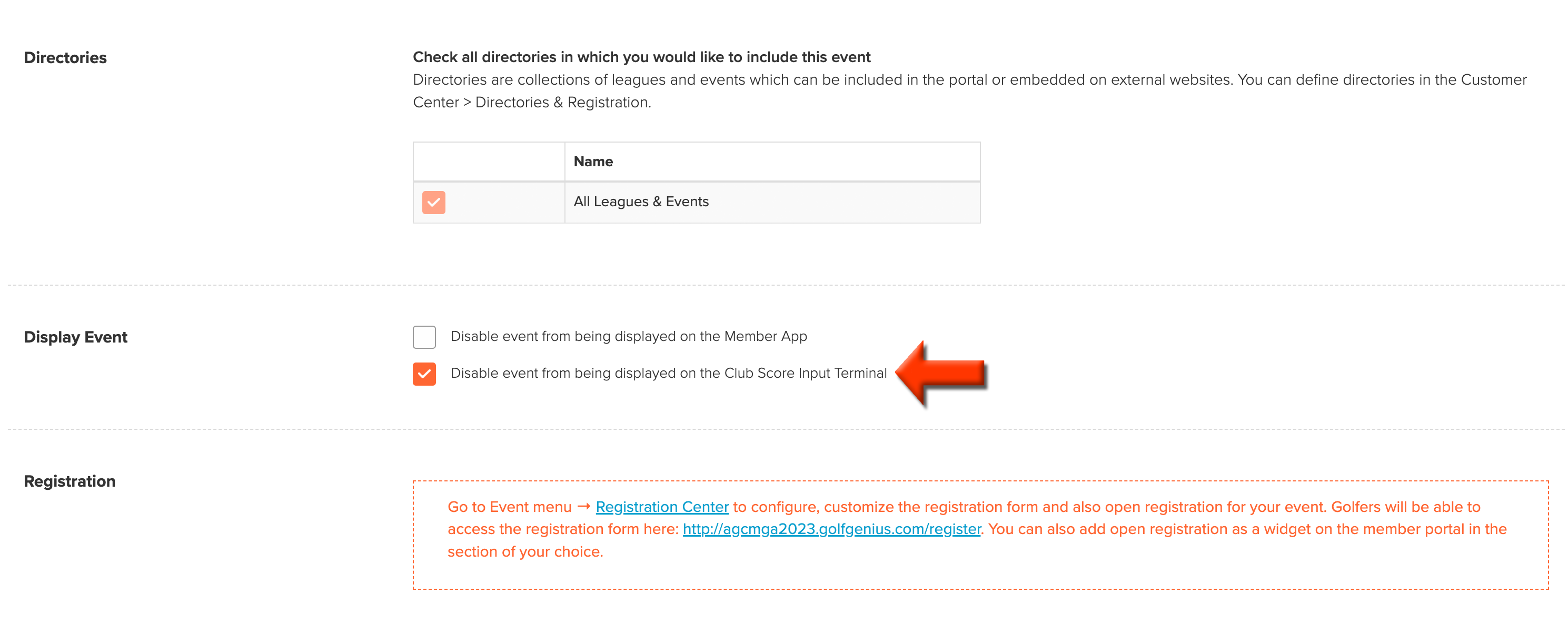
Task: Click the section of your choice text
Action: [x=525, y=551]
